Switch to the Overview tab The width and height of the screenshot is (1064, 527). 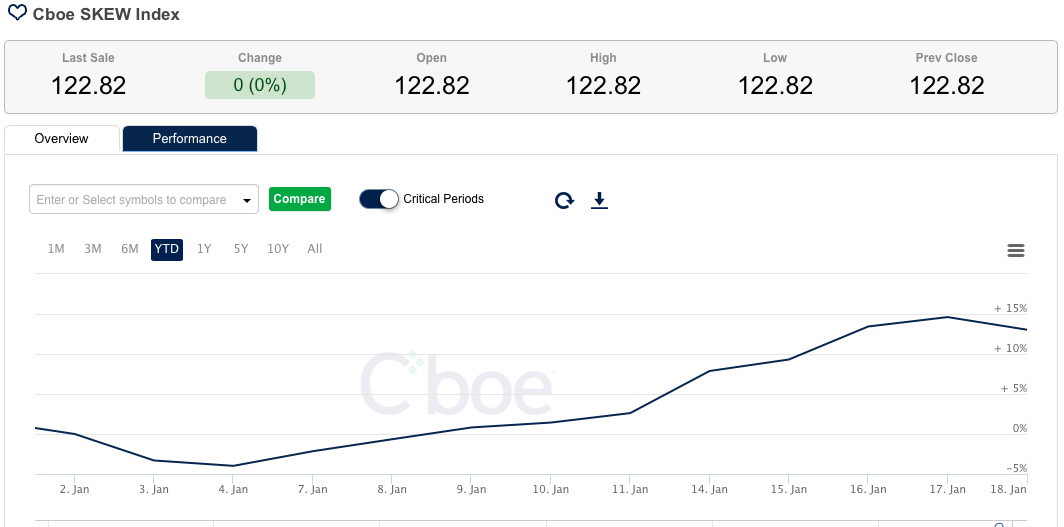point(62,139)
